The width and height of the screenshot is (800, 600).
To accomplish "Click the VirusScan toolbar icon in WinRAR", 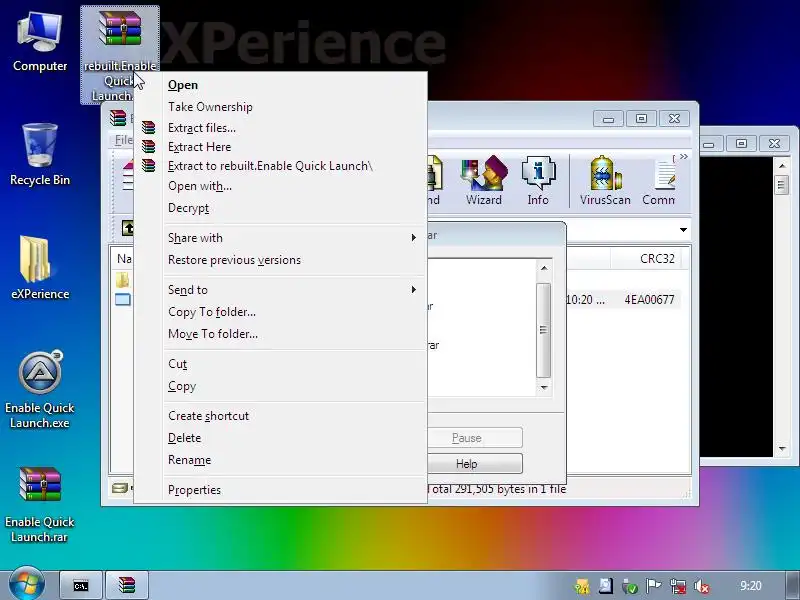I will [605, 181].
